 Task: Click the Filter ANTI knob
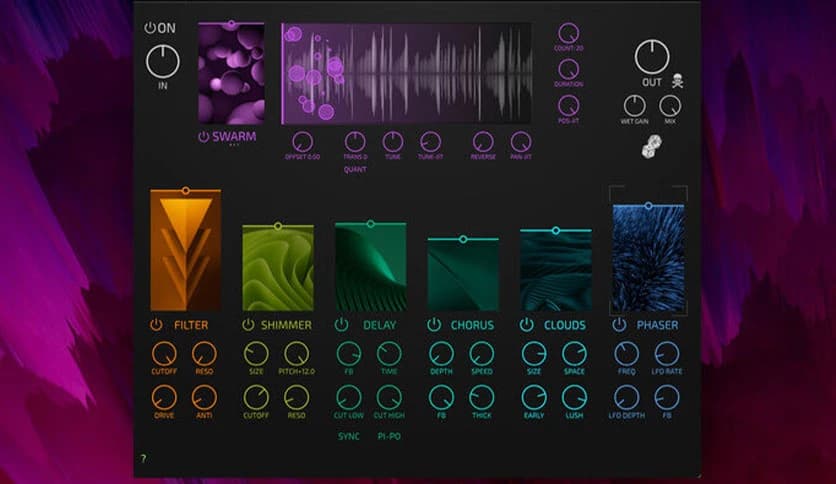point(204,398)
